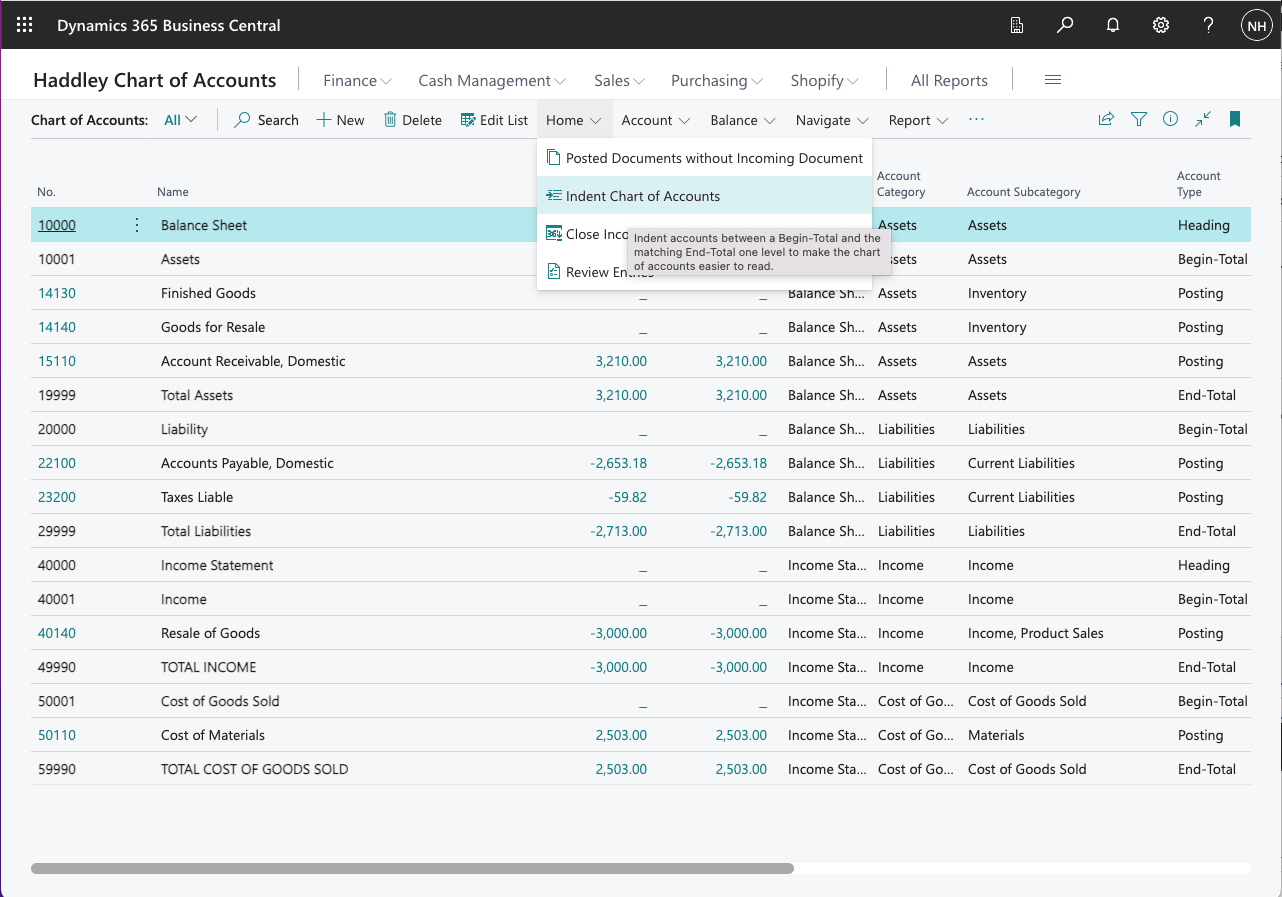The image size is (1282, 897).
Task: Click the Edit List button
Action: pos(494,120)
